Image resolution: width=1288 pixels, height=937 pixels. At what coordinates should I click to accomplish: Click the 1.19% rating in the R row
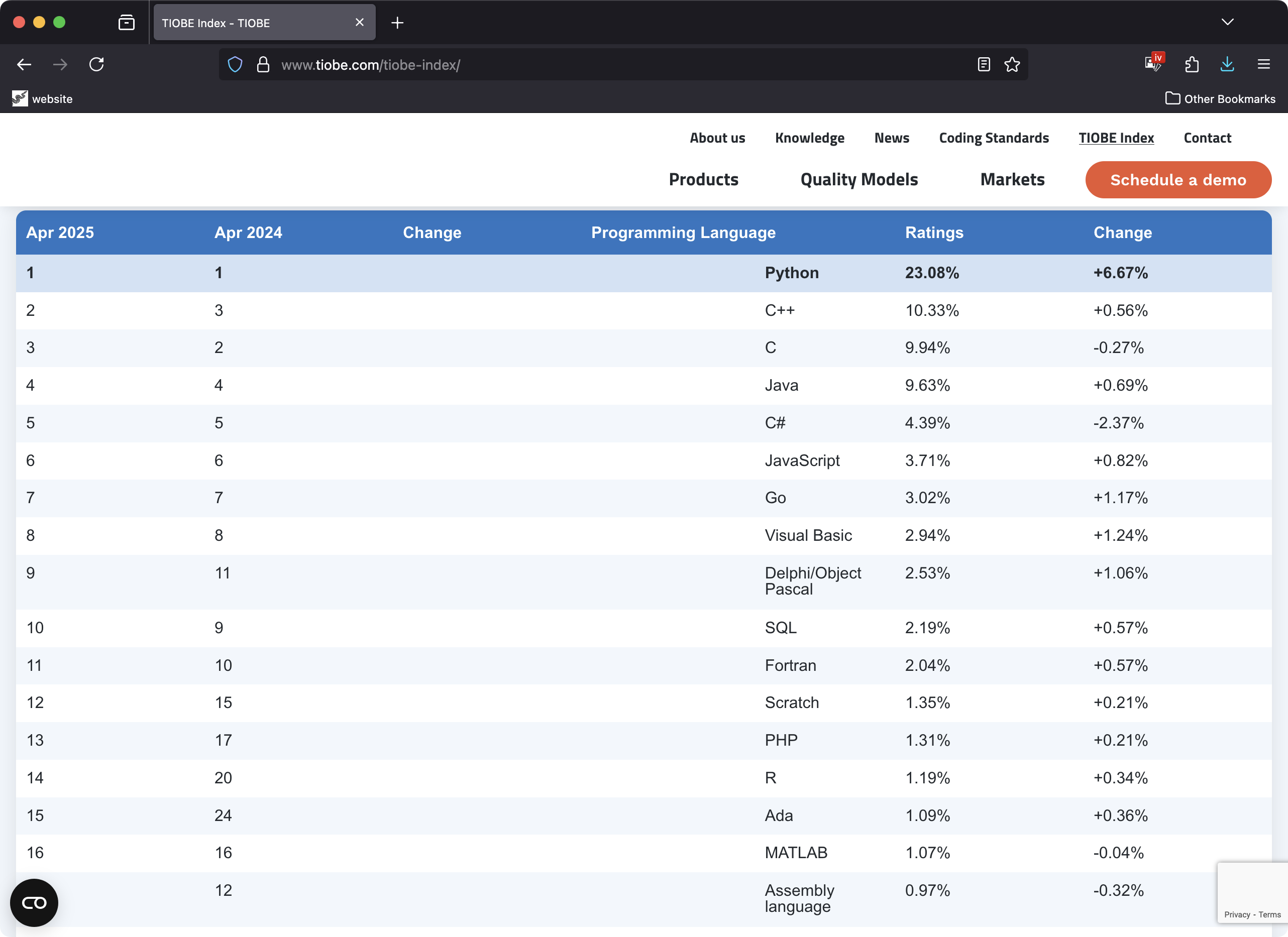point(927,777)
